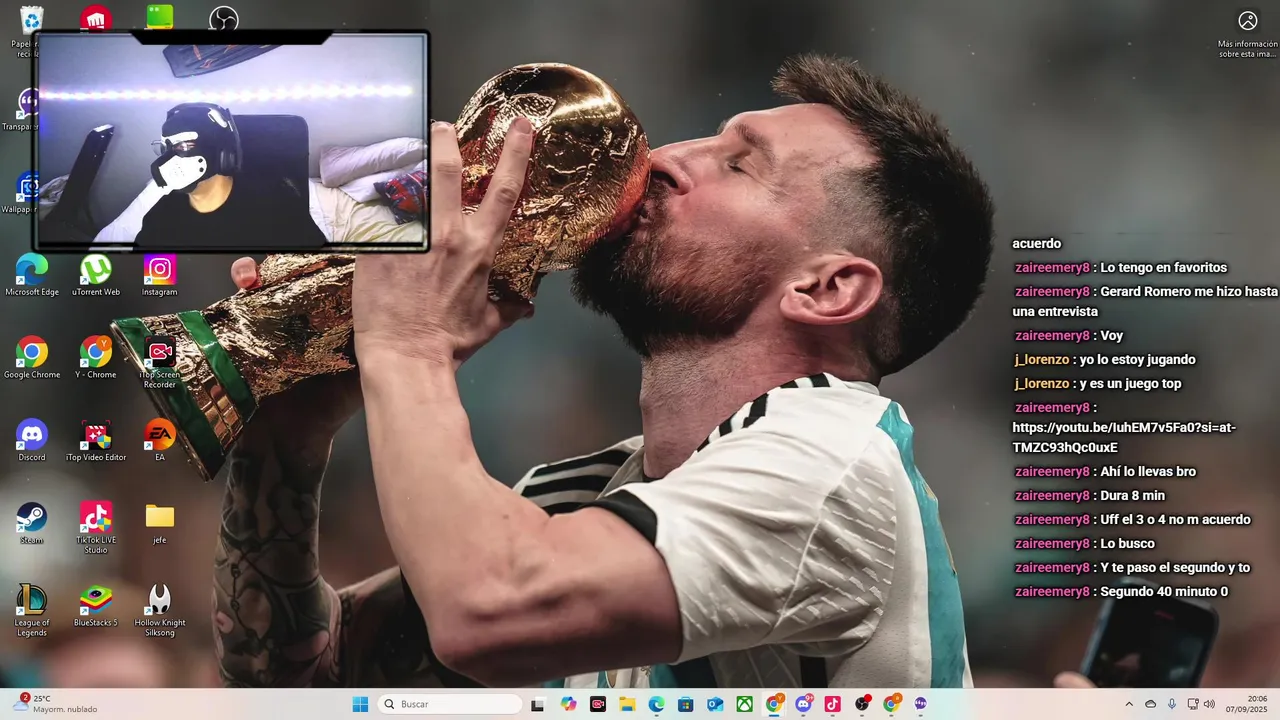Click the zaireemery8 message "Voy"
This screenshot has width=1280, height=720.
[x=1111, y=335]
